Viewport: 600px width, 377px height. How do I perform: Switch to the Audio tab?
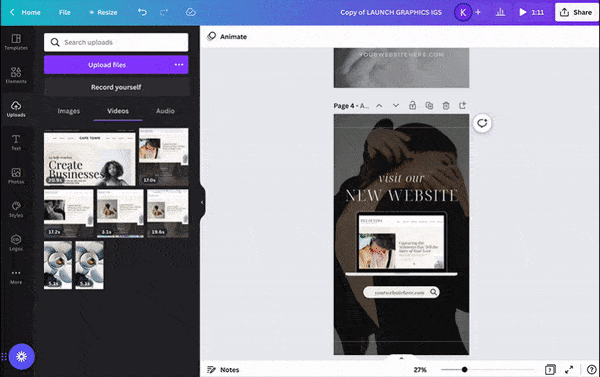point(165,111)
